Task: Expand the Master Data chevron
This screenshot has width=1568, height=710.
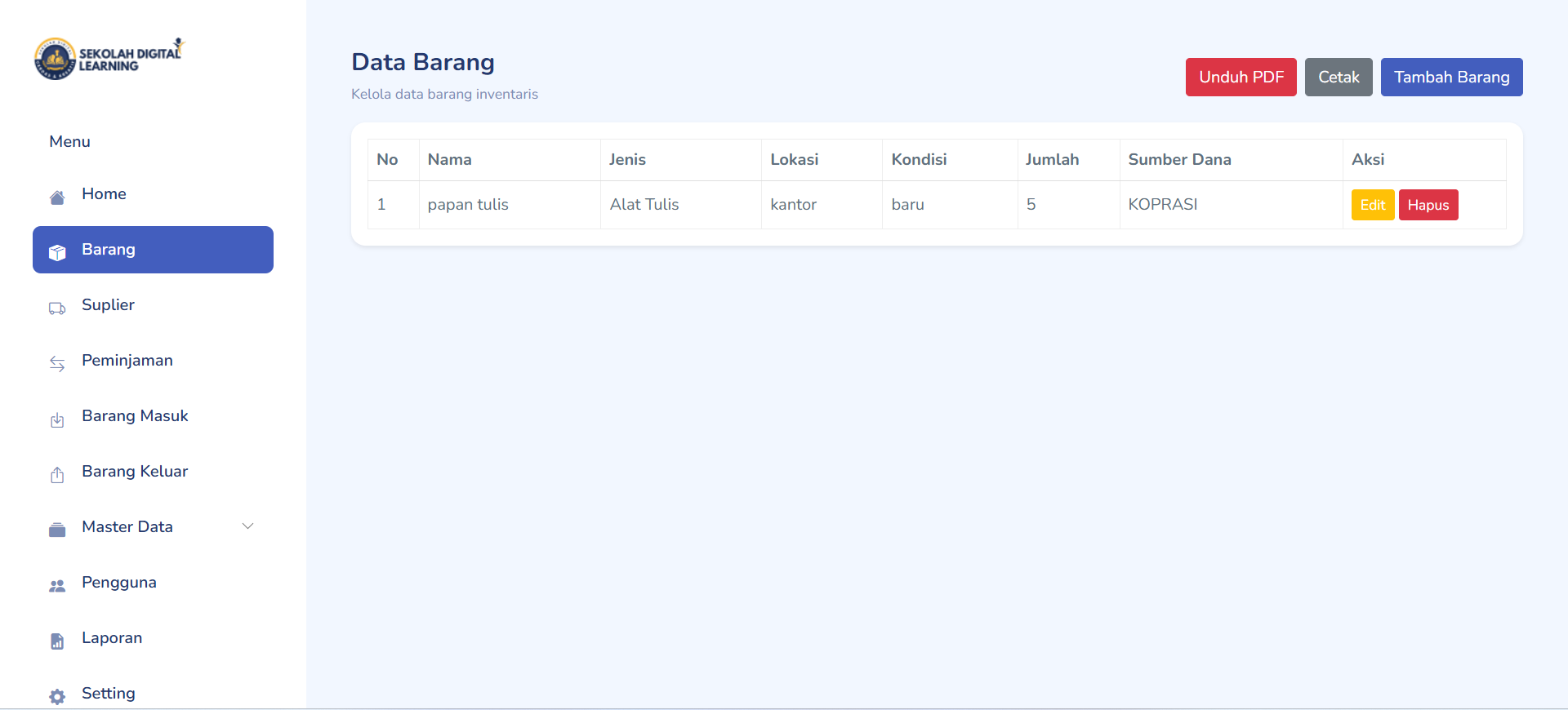Action: tap(247, 526)
